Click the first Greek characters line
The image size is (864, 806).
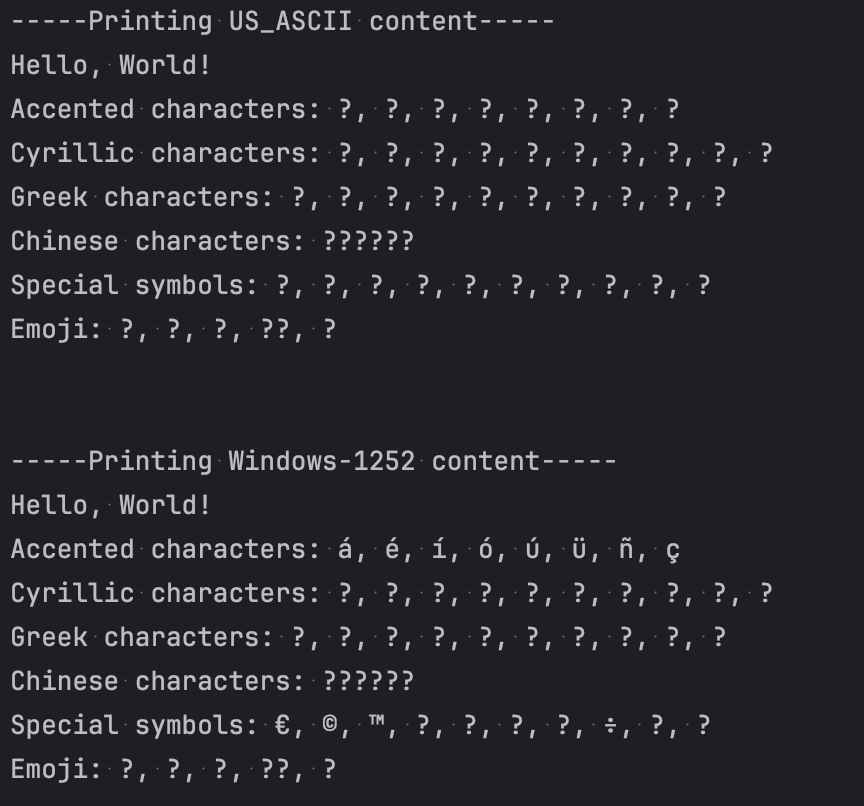369,197
